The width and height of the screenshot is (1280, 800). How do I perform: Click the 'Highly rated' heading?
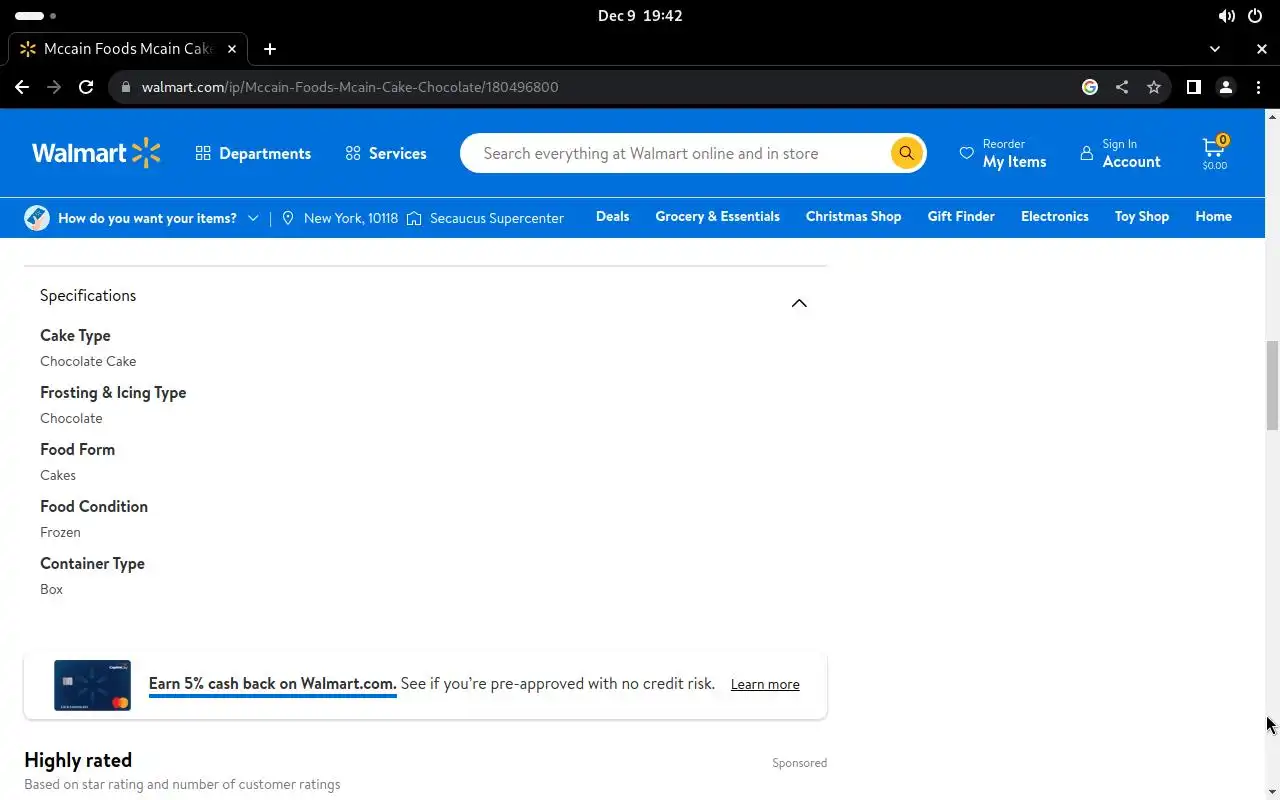(78, 760)
